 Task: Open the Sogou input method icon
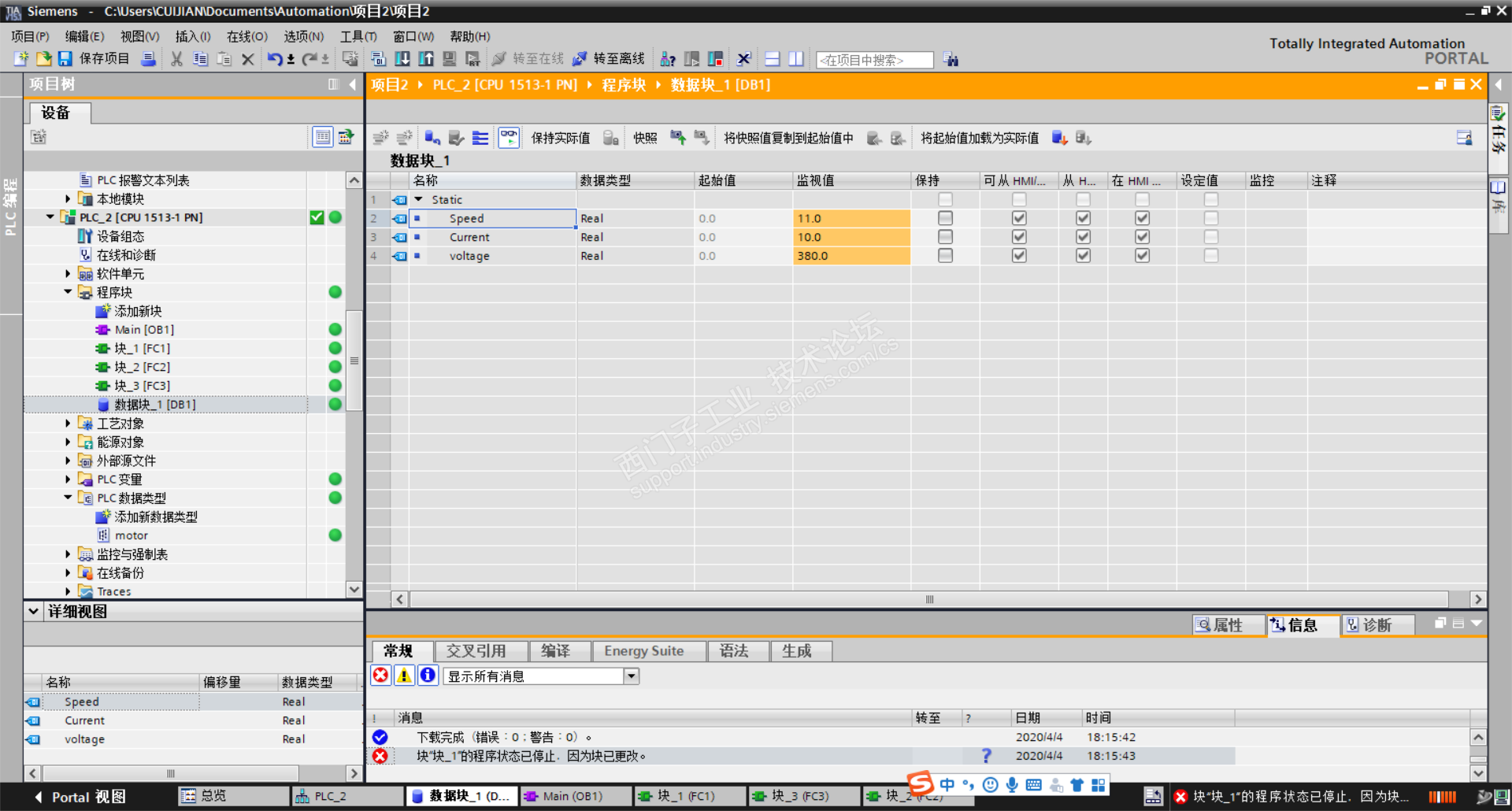[x=921, y=784]
